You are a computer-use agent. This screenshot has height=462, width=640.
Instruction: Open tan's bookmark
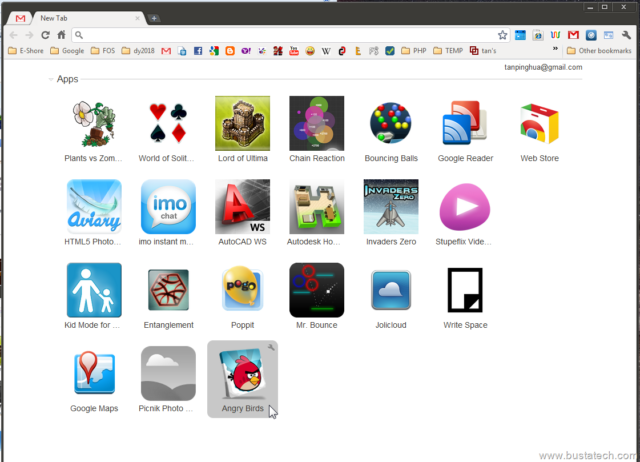pyautogui.click(x=483, y=51)
